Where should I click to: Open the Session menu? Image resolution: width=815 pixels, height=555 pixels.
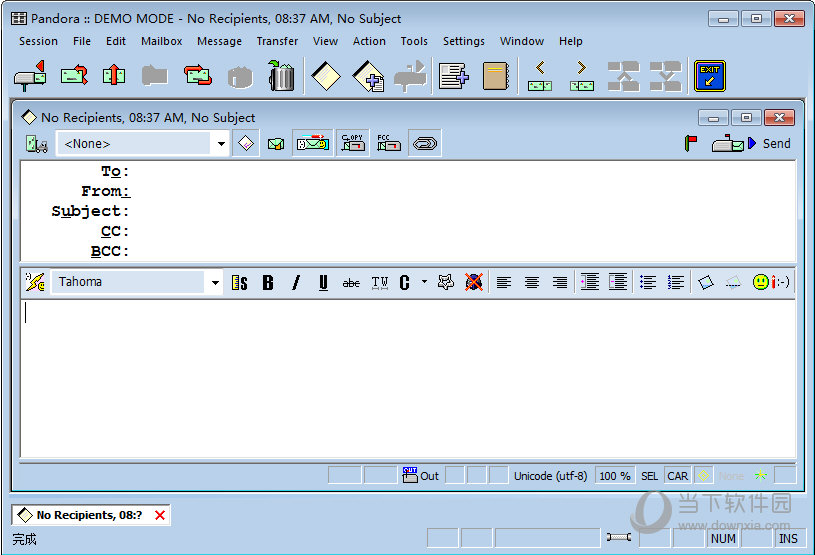click(x=38, y=41)
